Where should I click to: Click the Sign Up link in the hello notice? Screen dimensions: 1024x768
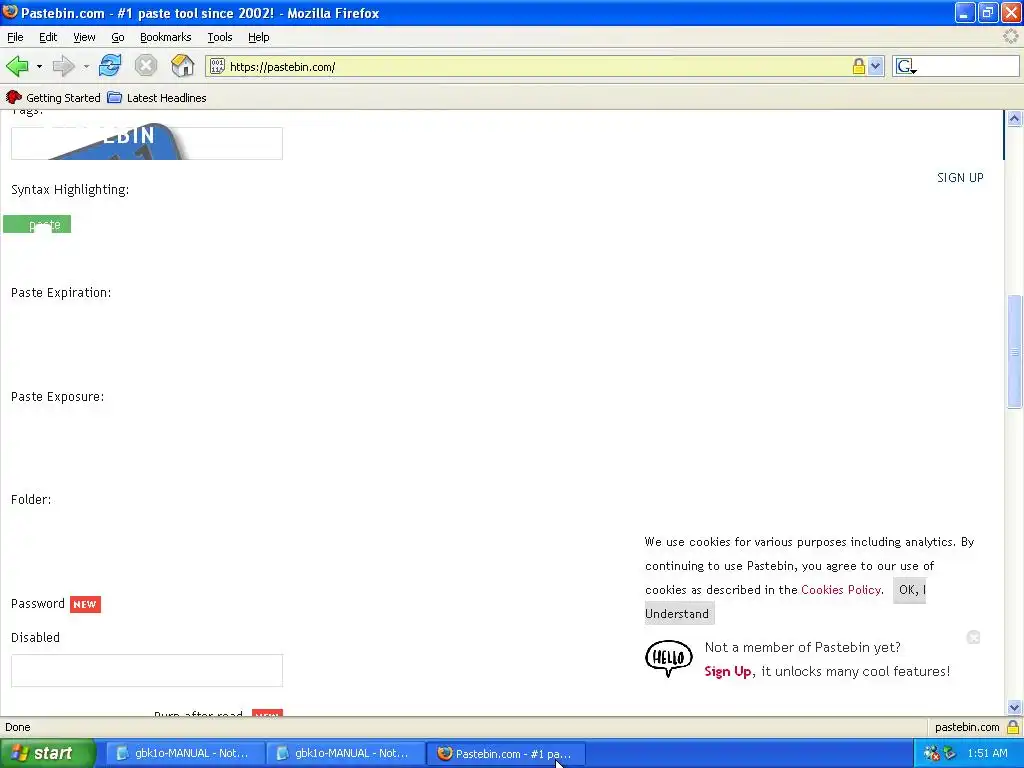(728, 671)
